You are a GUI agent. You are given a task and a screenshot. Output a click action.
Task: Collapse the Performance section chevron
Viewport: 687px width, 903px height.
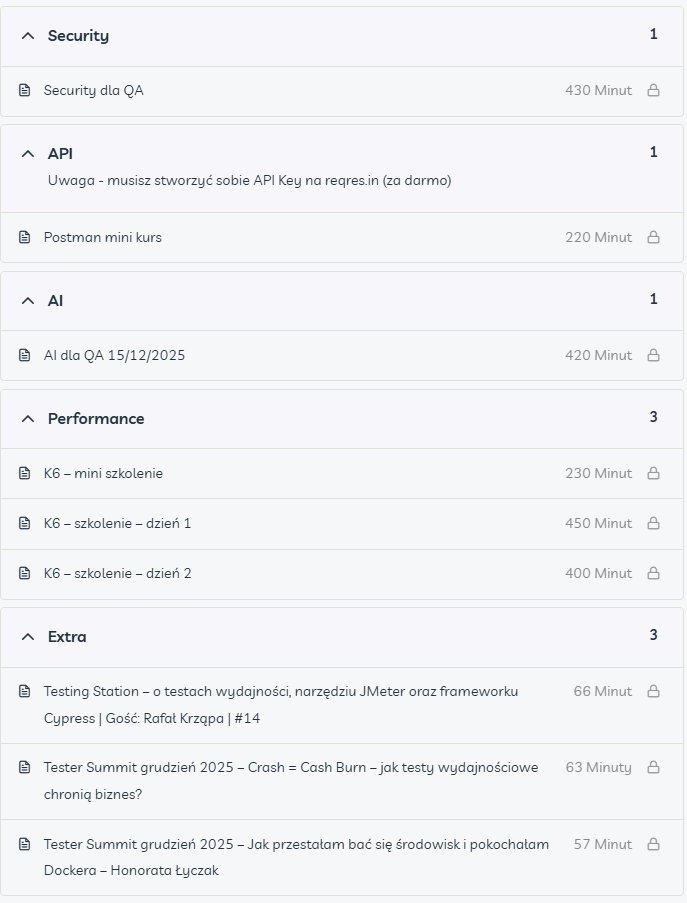(x=28, y=419)
